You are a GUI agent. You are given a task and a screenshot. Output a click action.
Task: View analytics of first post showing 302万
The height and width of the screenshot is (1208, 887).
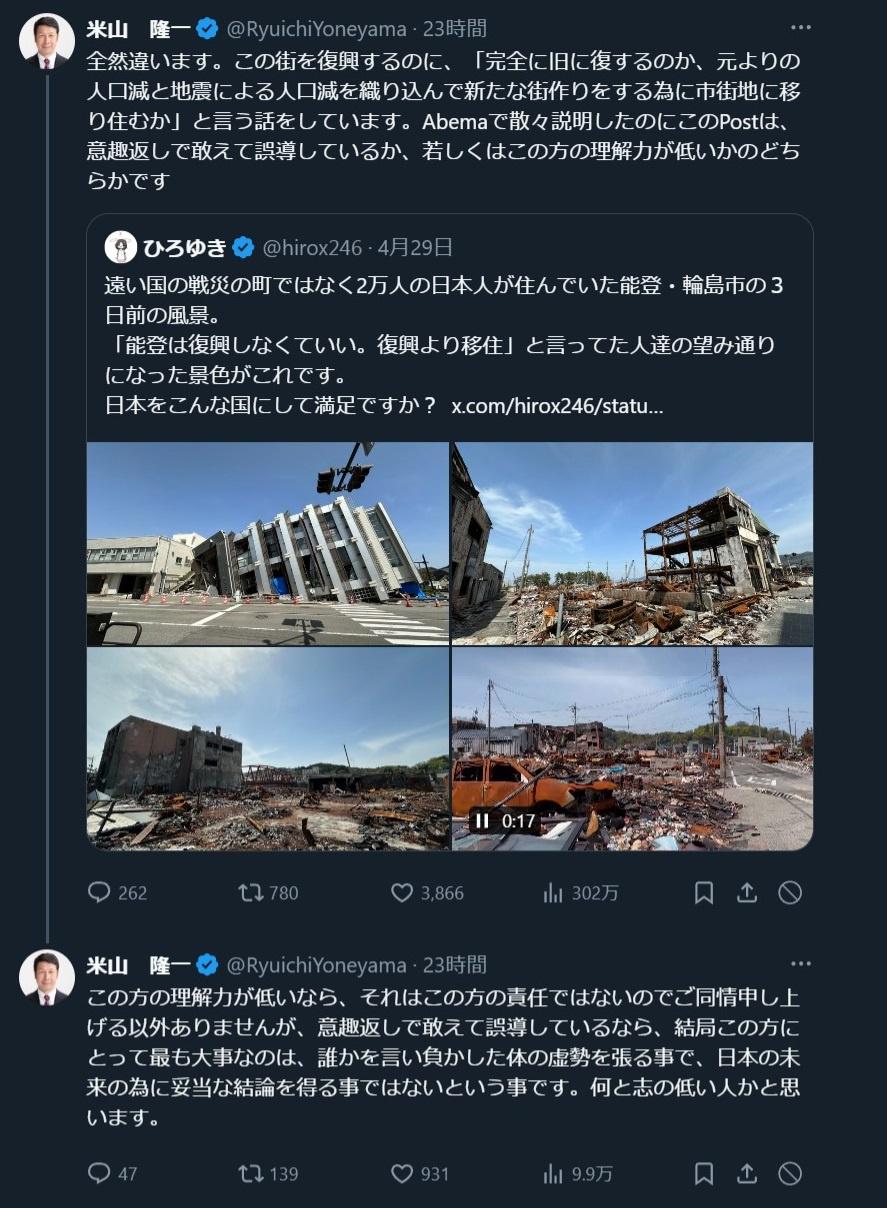pos(580,893)
